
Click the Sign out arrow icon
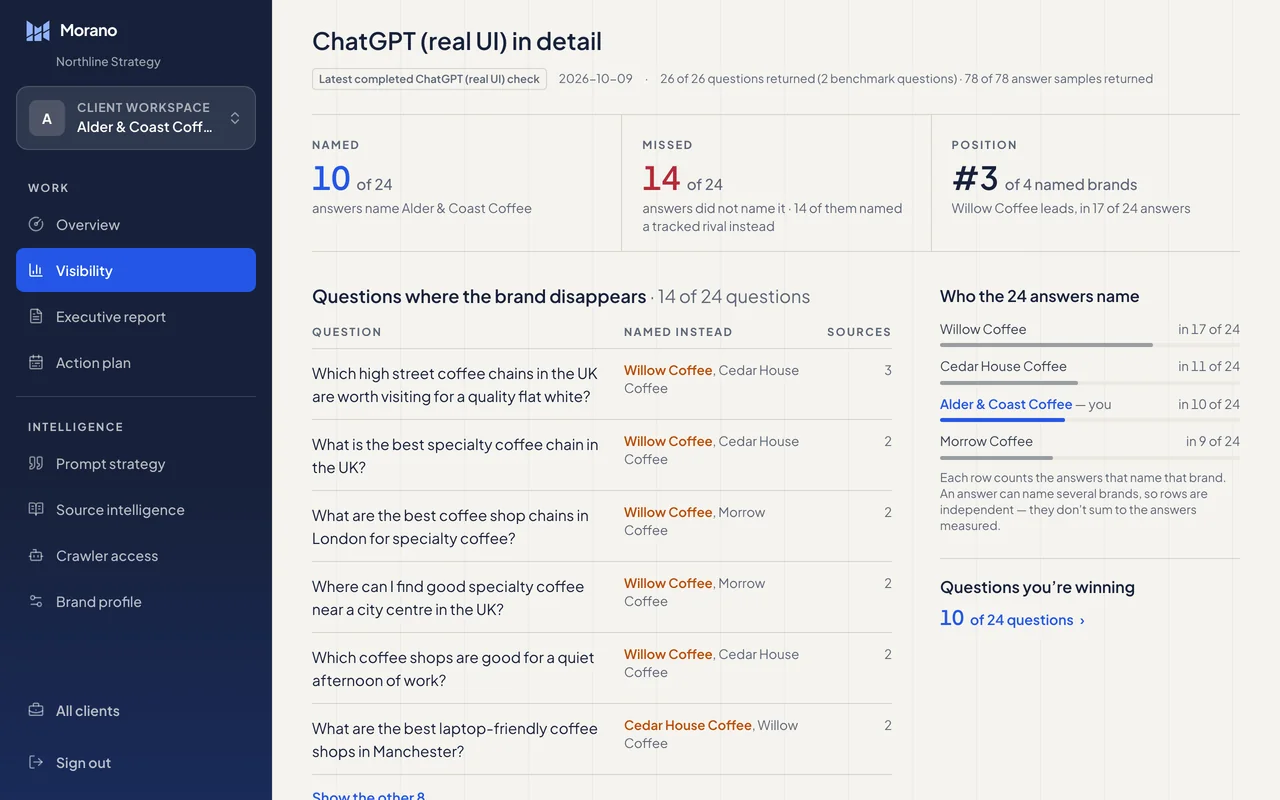(x=36, y=762)
